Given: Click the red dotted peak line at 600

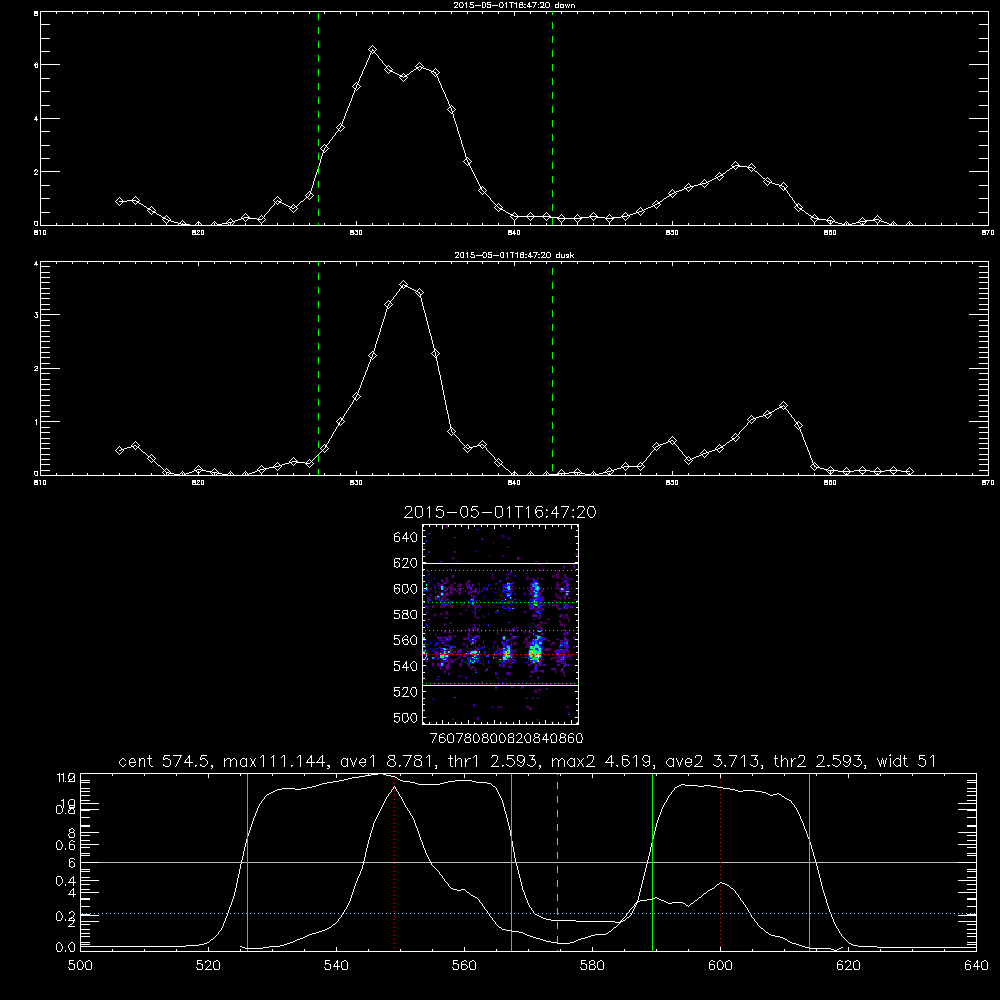Looking at the screenshot, I should click(721, 861).
